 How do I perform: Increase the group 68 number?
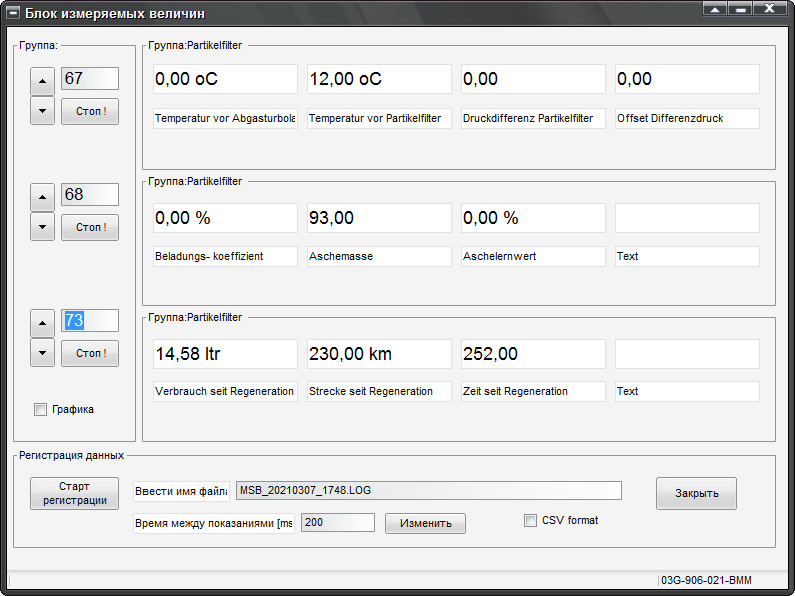(42, 197)
